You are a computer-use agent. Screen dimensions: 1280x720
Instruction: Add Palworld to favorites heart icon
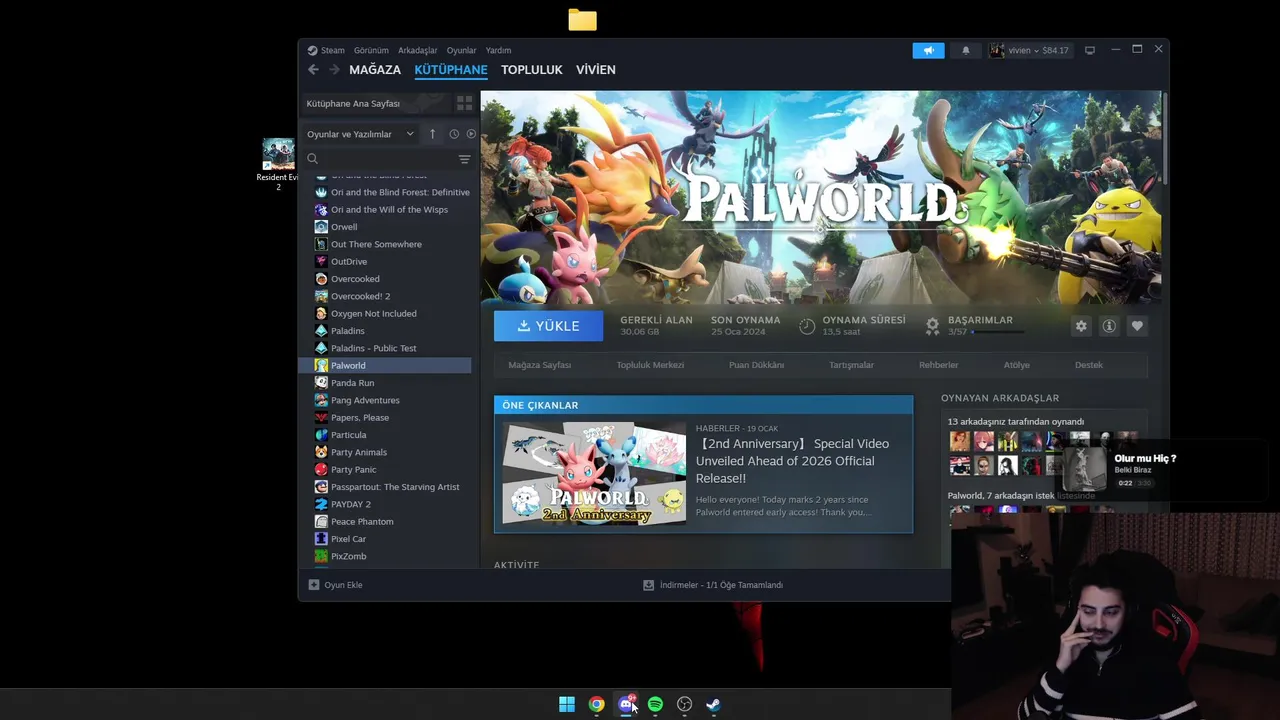pyautogui.click(x=1137, y=326)
